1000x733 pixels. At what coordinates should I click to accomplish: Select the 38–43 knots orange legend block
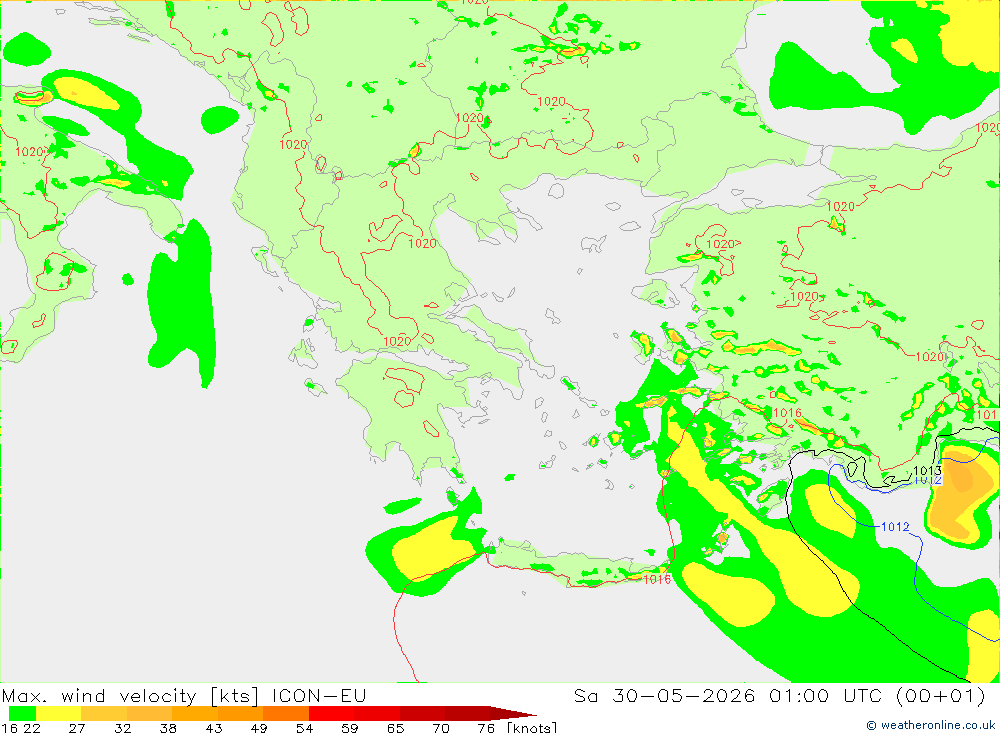[x=195, y=713]
